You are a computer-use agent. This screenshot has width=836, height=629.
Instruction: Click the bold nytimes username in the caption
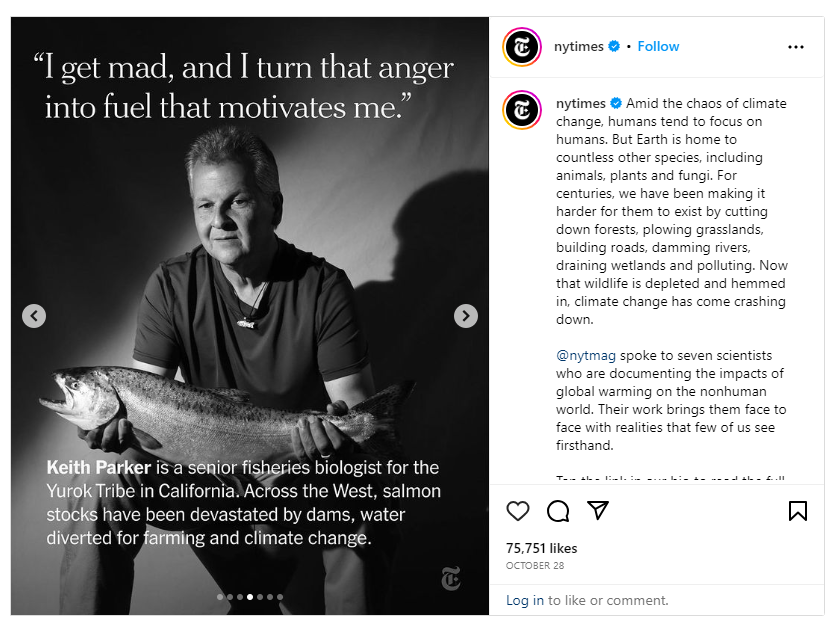[x=581, y=103]
